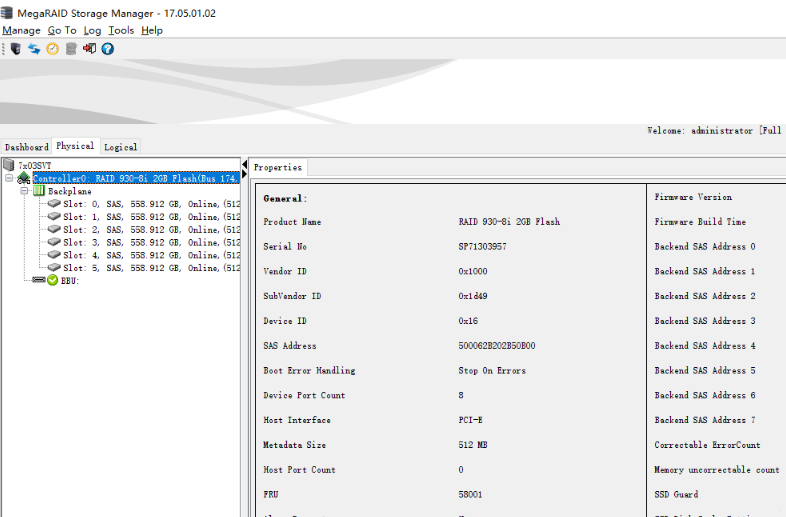Switch to the Logical tab

(x=120, y=147)
